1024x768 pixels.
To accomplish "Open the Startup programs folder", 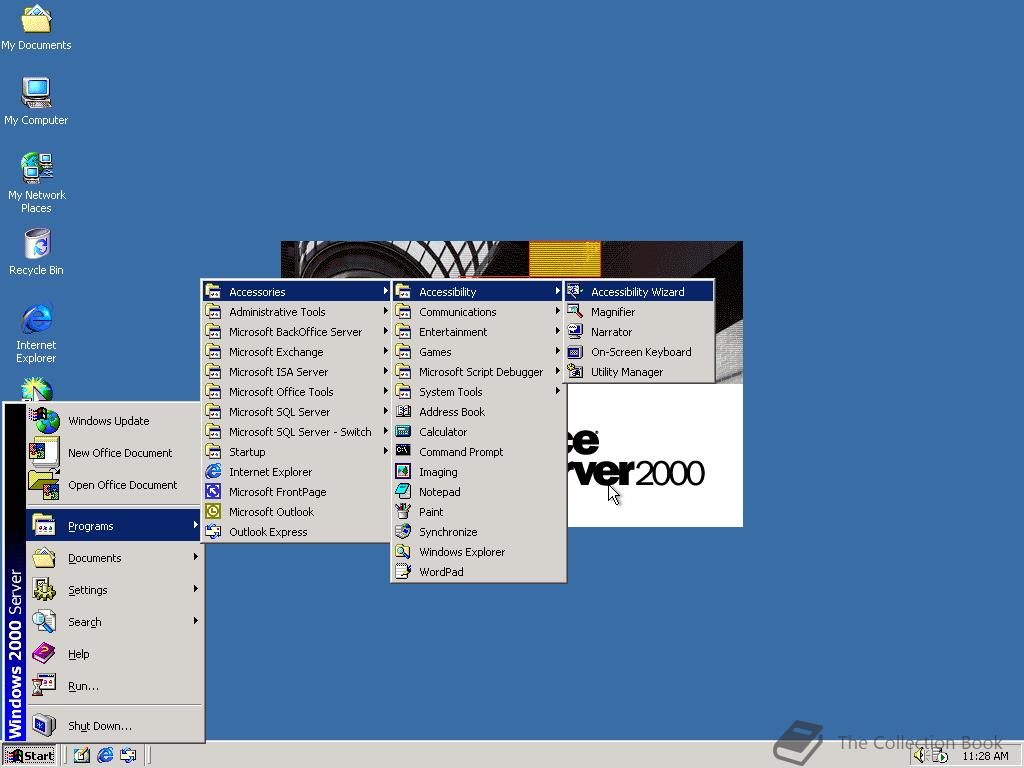I will (x=296, y=452).
